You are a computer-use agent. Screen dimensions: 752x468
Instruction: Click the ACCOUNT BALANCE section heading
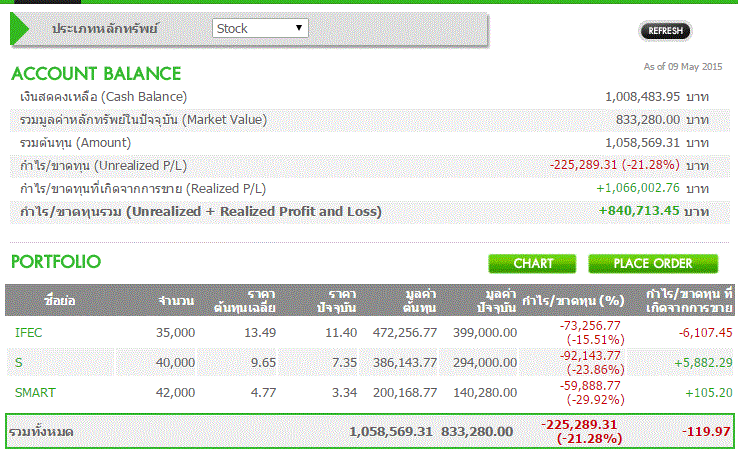tap(96, 73)
